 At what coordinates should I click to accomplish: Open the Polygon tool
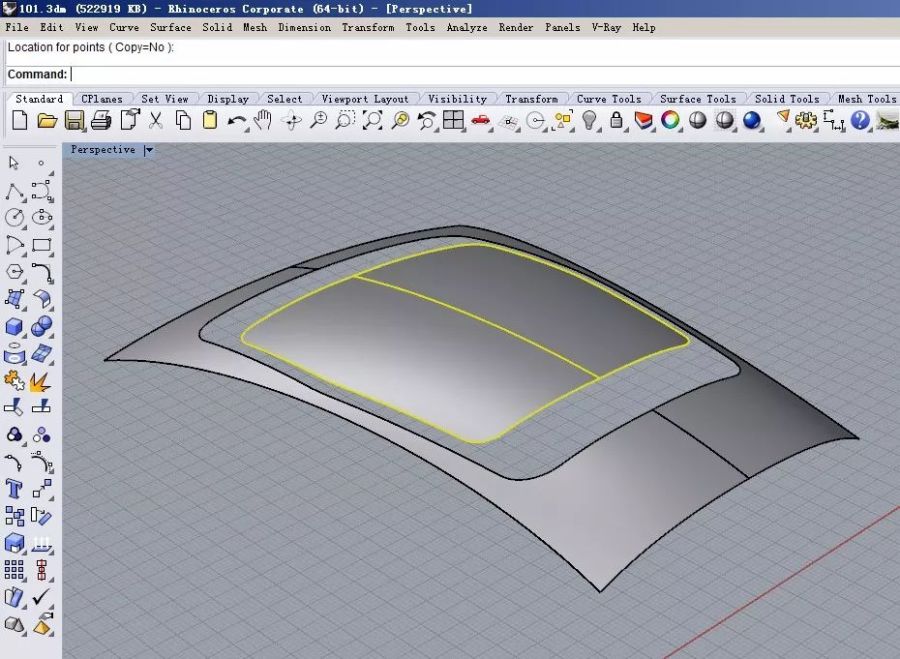(x=15, y=271)
